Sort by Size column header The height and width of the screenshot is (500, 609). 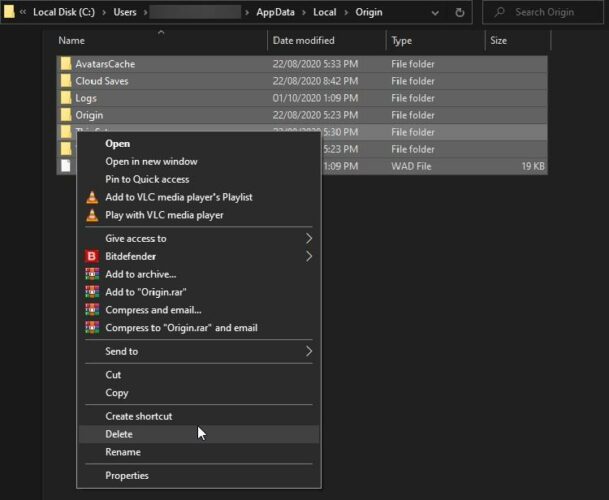[x=498, y=41]
